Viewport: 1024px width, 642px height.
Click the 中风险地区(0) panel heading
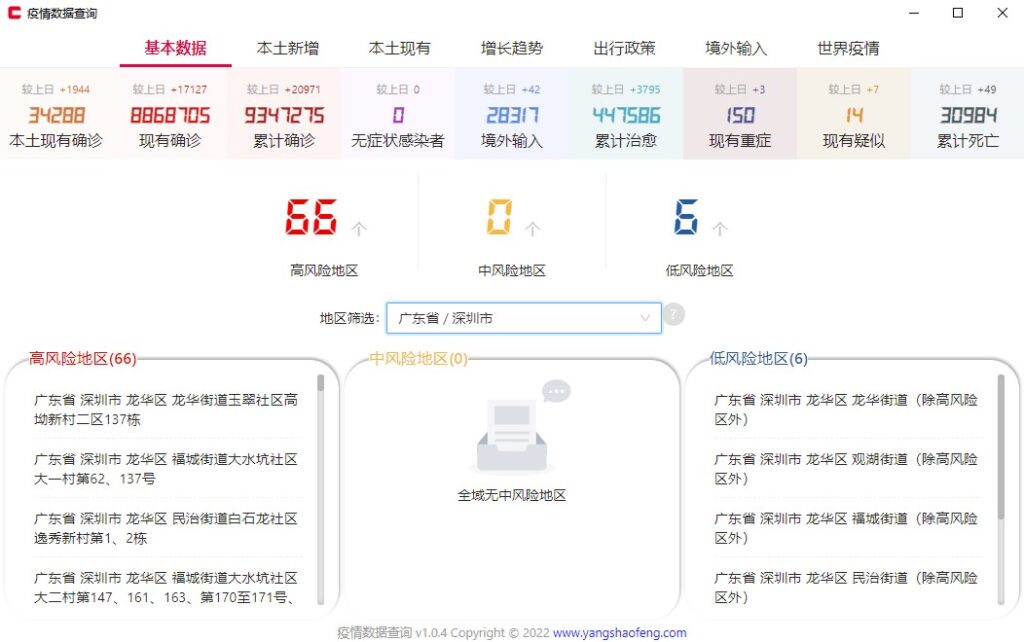[419, 359]
